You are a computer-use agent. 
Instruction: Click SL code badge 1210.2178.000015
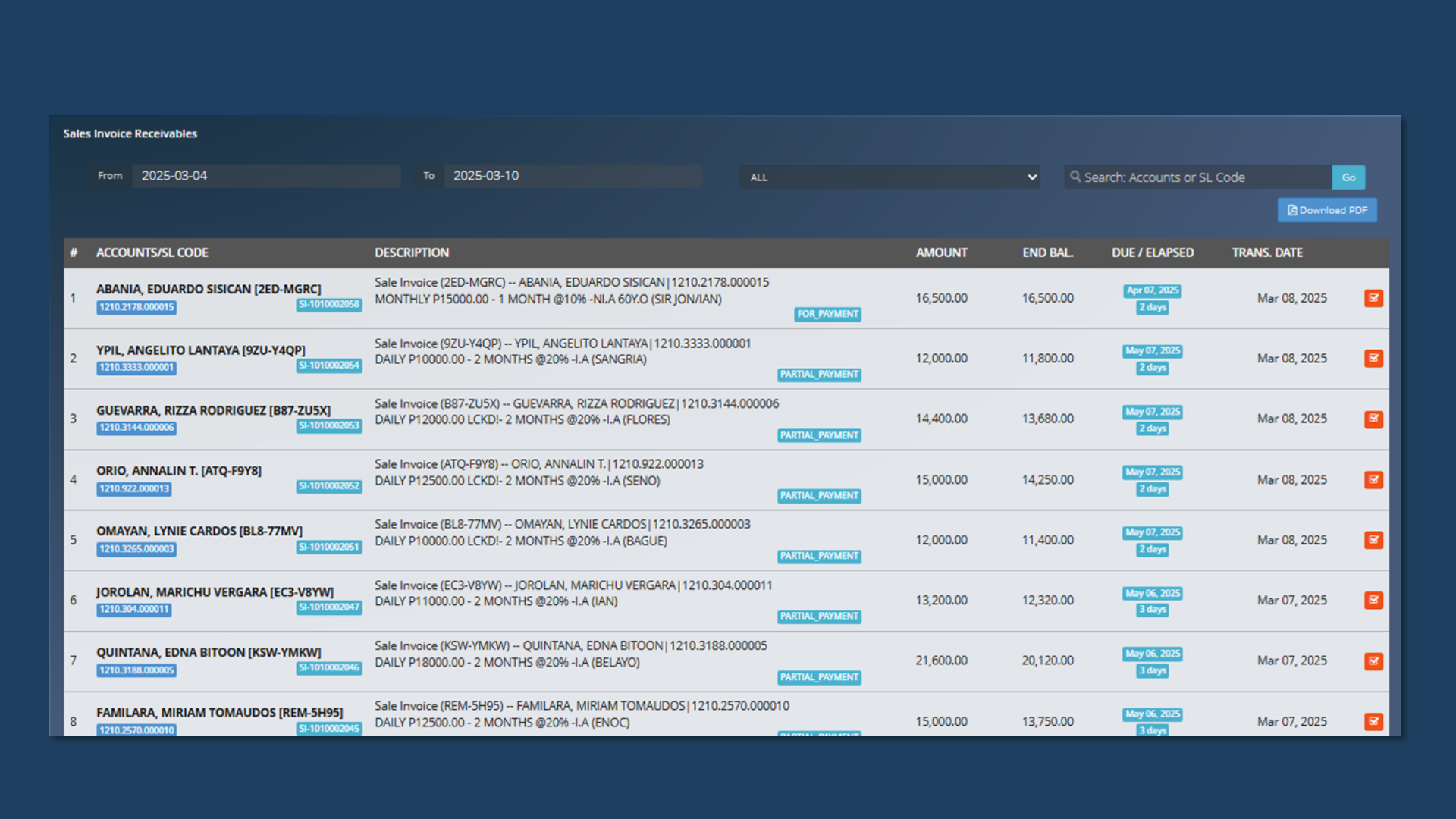[x=136, y=307]
